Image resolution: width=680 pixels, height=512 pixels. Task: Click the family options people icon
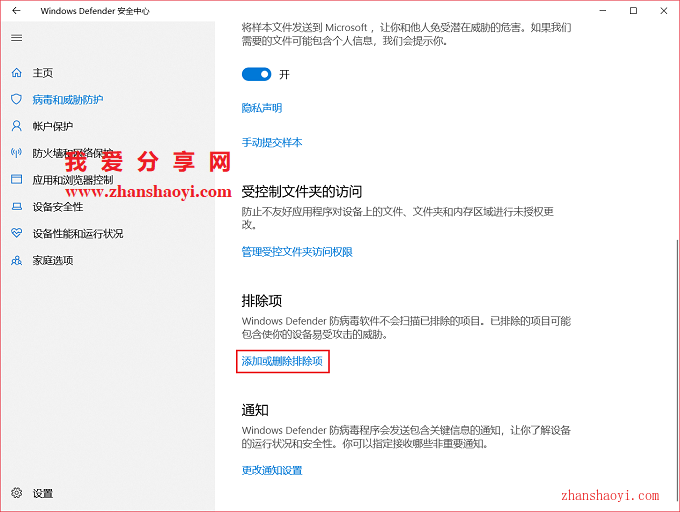(x=16, y=260)
